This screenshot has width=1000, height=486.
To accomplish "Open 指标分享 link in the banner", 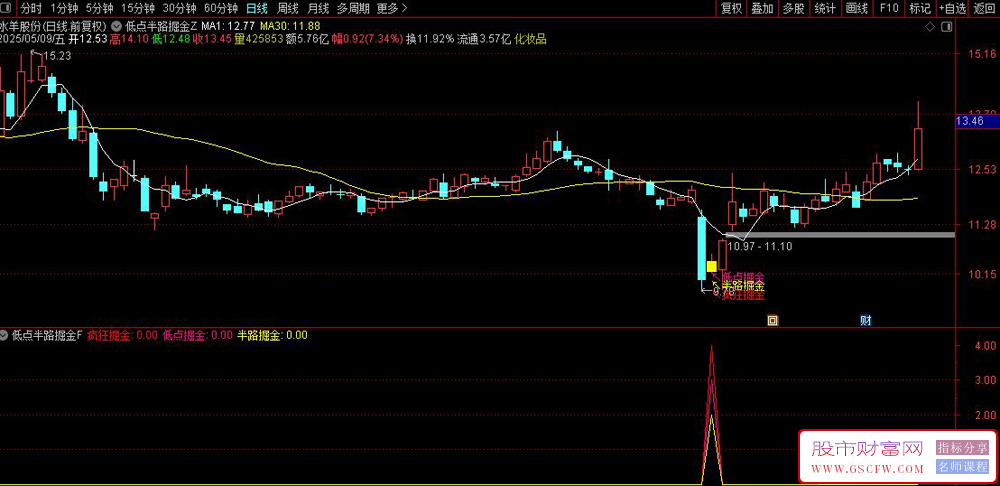I will (x=962, y=448).
